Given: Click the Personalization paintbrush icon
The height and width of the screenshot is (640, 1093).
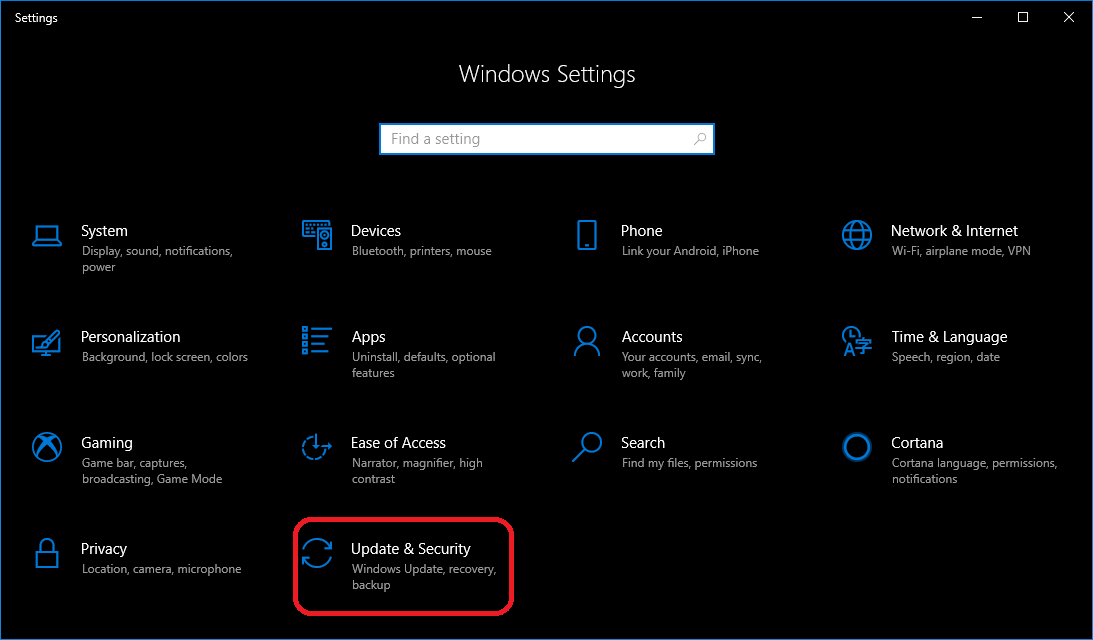Looking at the screenshot, I should tap(47, 342).
